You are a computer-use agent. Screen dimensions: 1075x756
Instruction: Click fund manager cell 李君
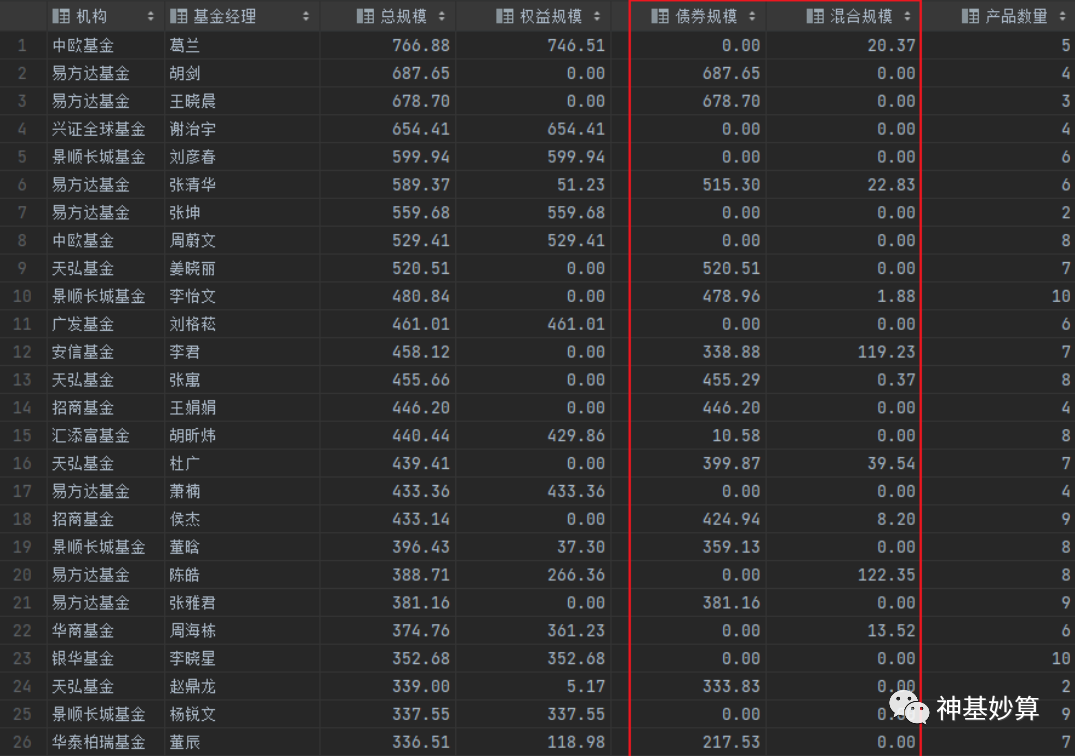[x=185, y=352]
